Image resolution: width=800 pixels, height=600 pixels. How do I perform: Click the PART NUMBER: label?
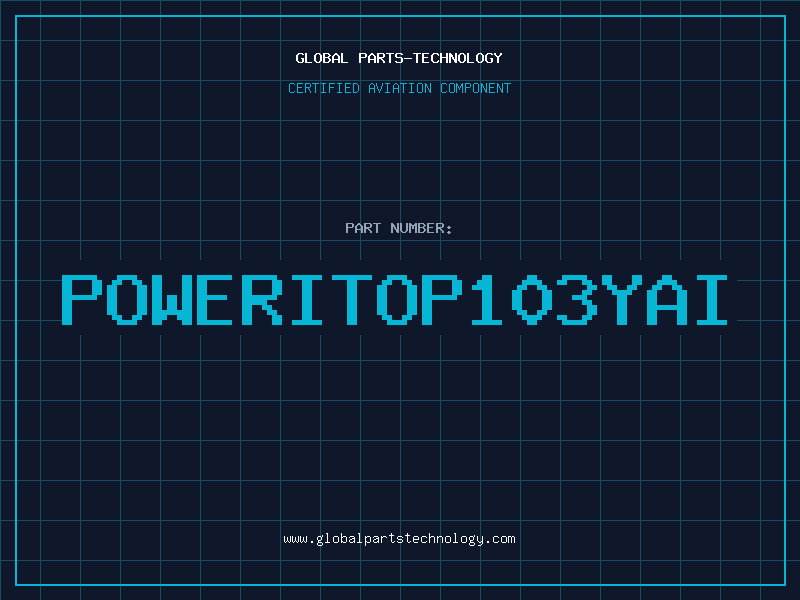(399, 228)
